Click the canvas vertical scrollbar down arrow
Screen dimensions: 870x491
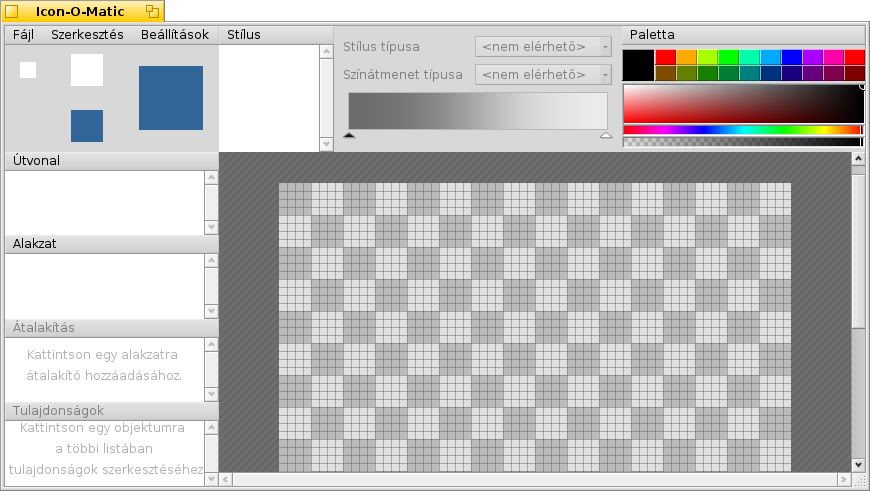pos(858,464)
